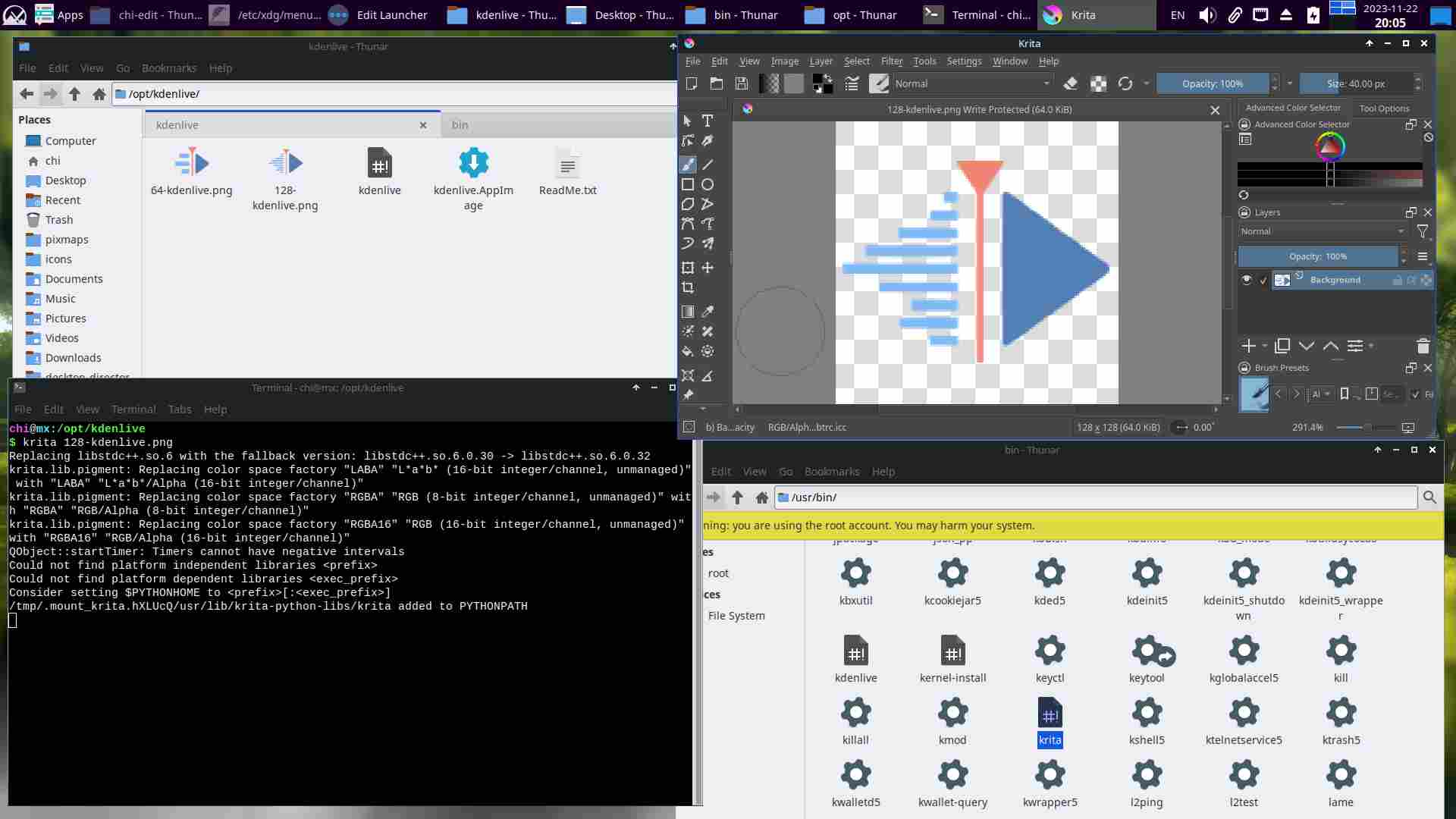Open the brush blending mode Normal dropdown
1456x819 pixels.
click(x=972, y=83)
